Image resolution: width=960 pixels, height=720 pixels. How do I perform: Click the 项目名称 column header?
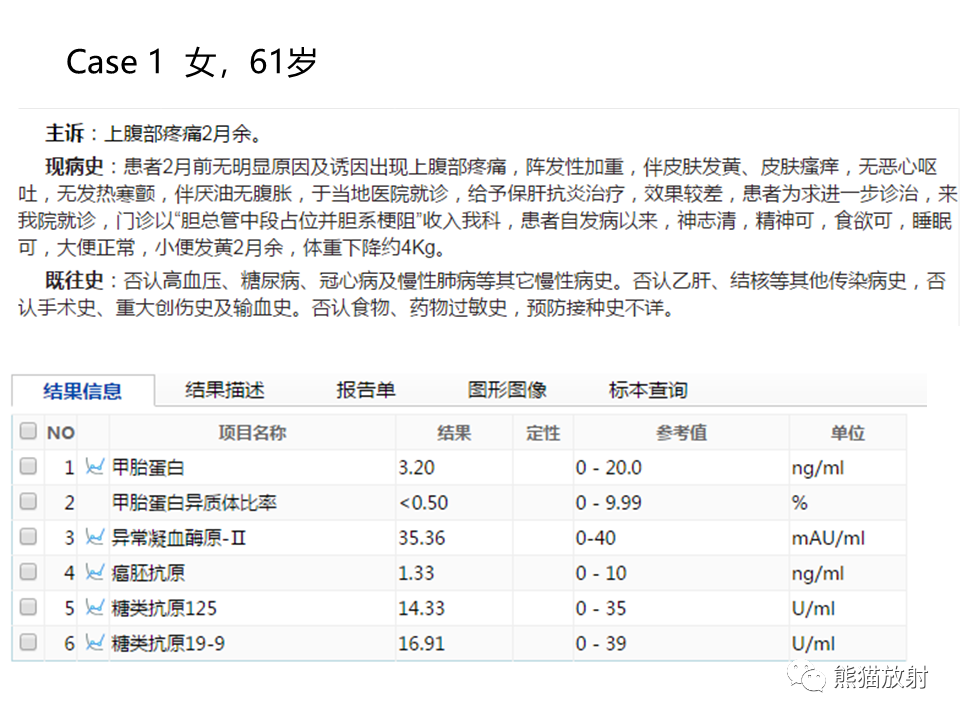pos(252,433)
